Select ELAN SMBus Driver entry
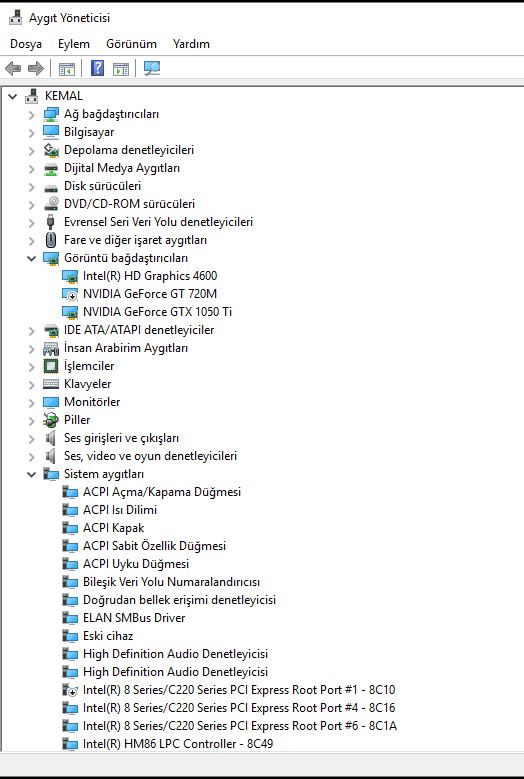 click(134, 618)
